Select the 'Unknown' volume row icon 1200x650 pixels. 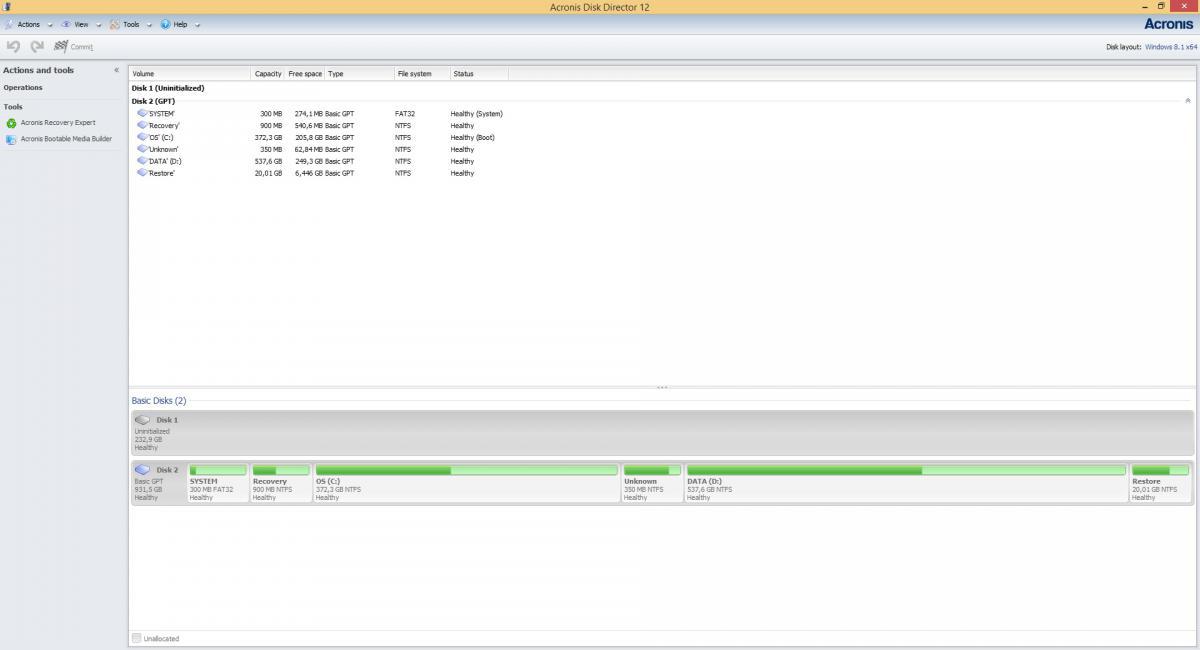click(x=142, y=149)
